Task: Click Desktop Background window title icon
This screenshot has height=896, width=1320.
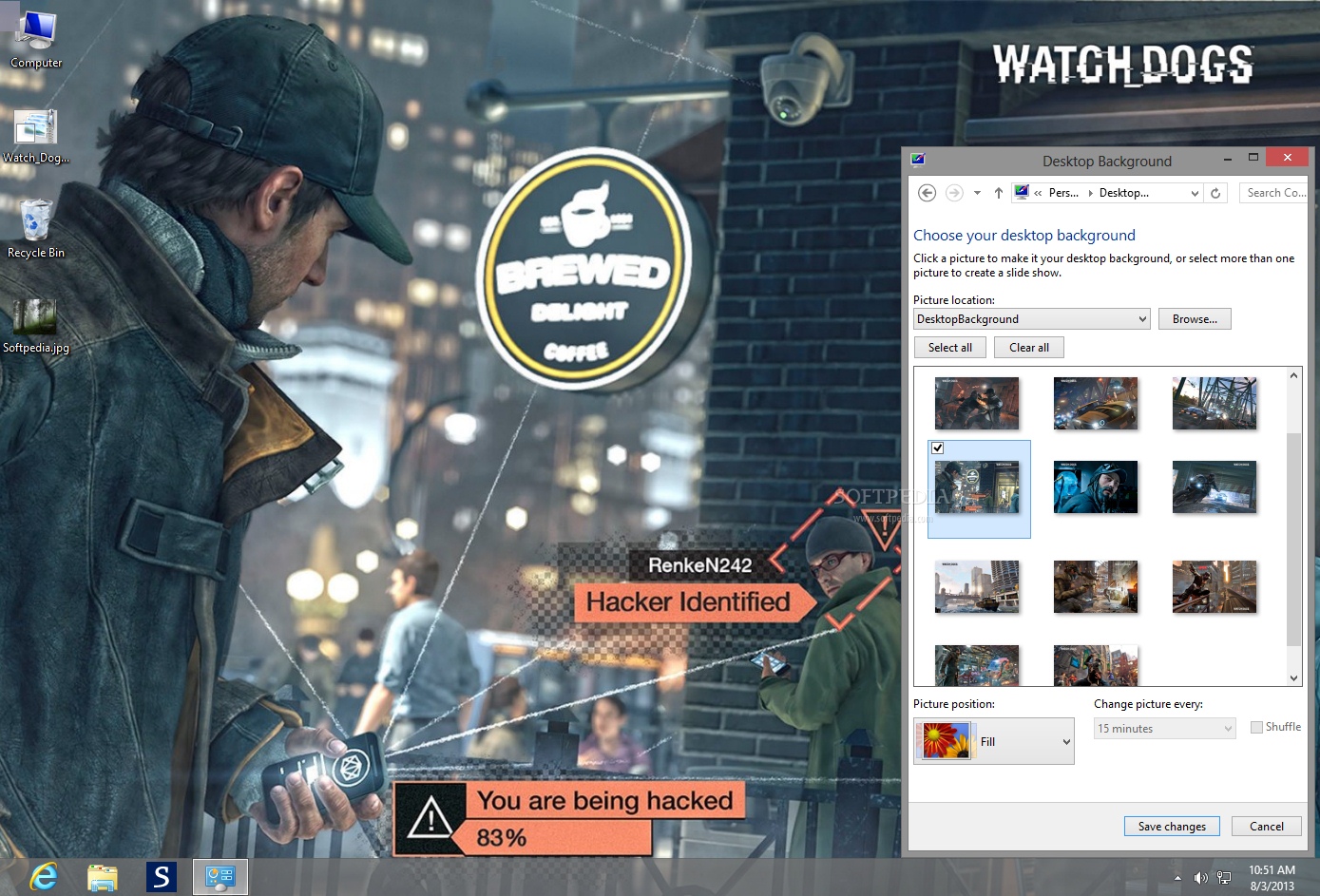Action: pyautogui.click(x=917, y=160)
